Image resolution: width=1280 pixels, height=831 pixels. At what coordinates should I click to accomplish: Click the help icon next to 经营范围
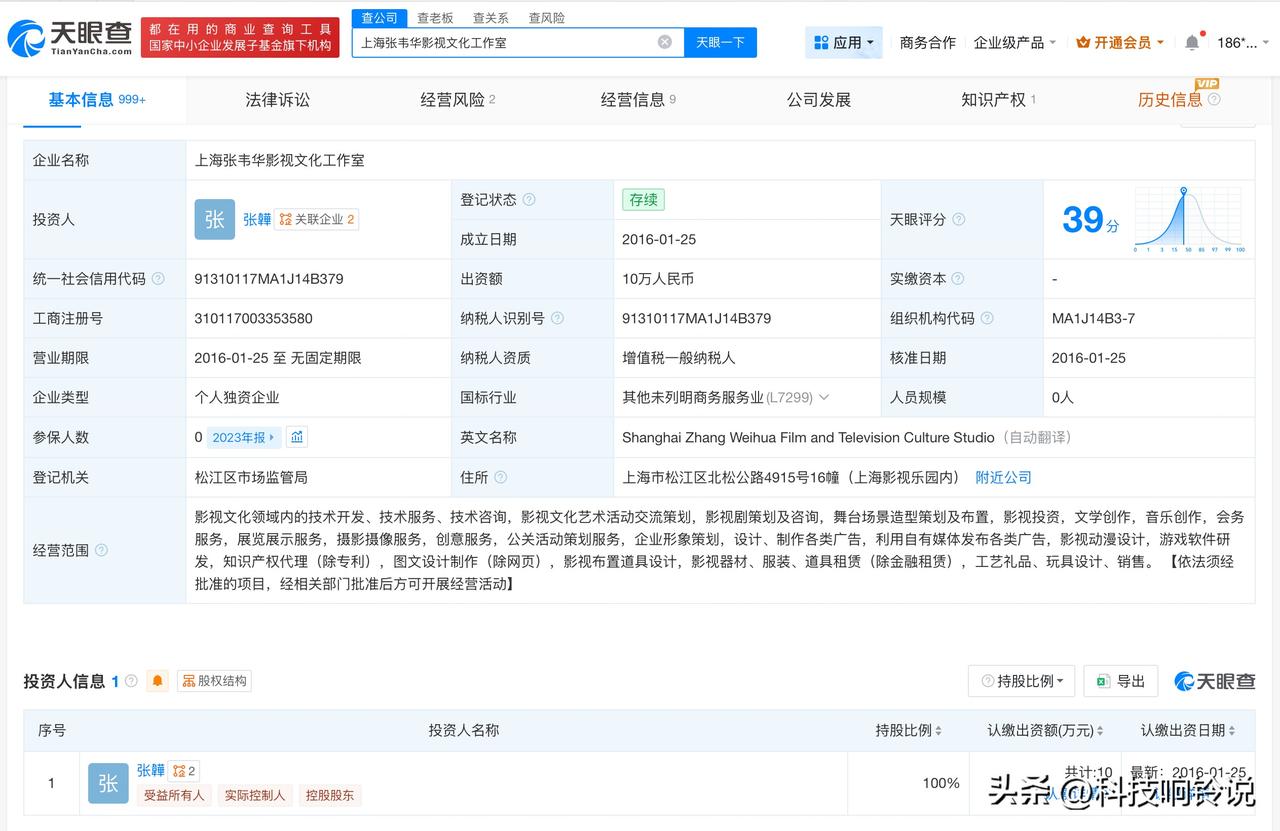click(101, 550)
